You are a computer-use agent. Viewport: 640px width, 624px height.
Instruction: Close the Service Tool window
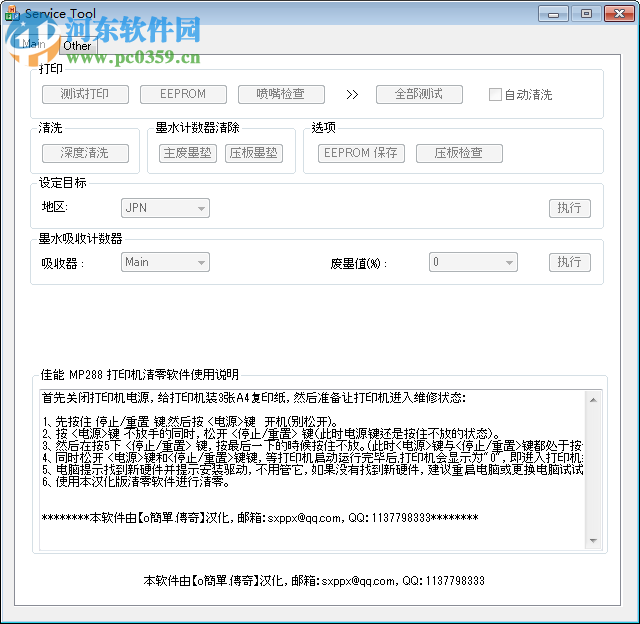coord(619,14)
